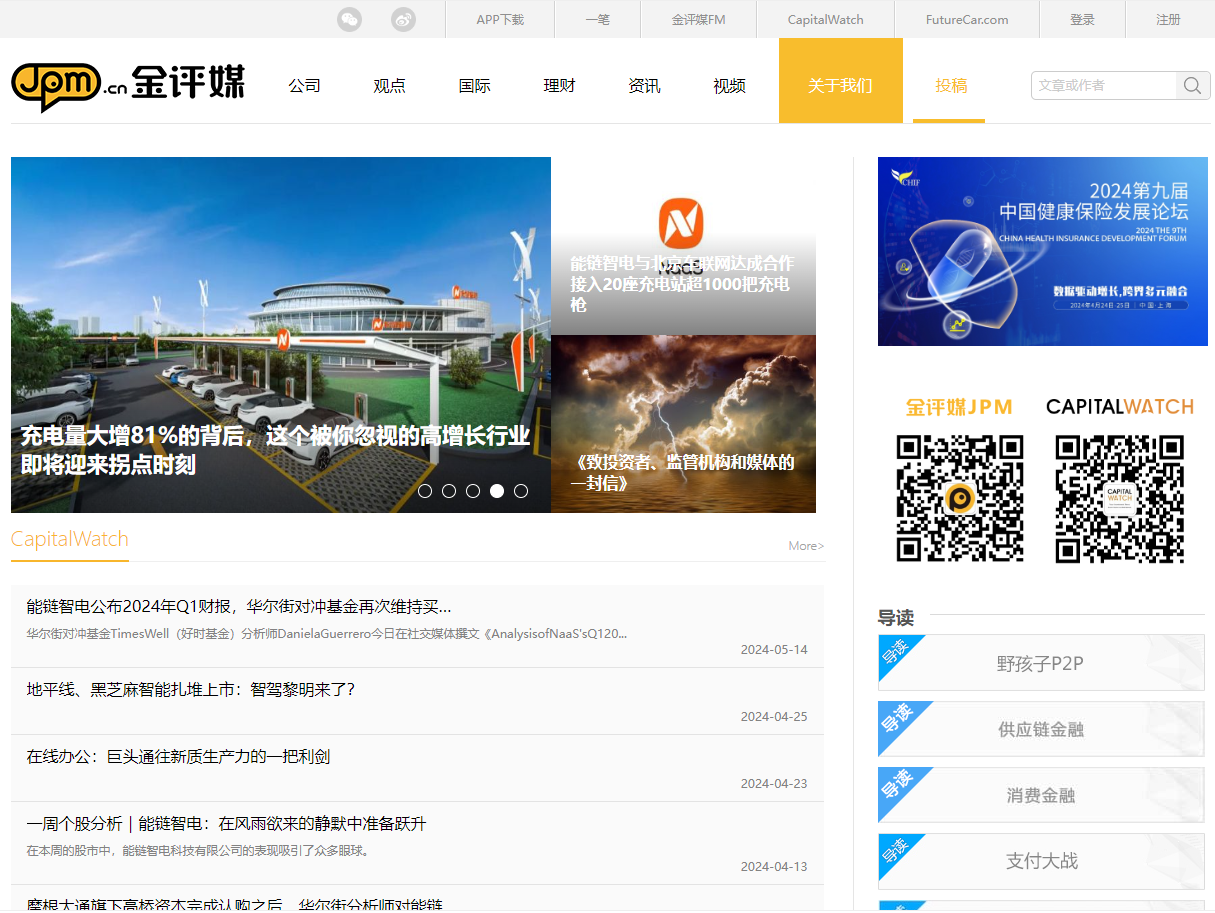Open article 一周个股分析｜能链智电

click(x=226, y=824)
